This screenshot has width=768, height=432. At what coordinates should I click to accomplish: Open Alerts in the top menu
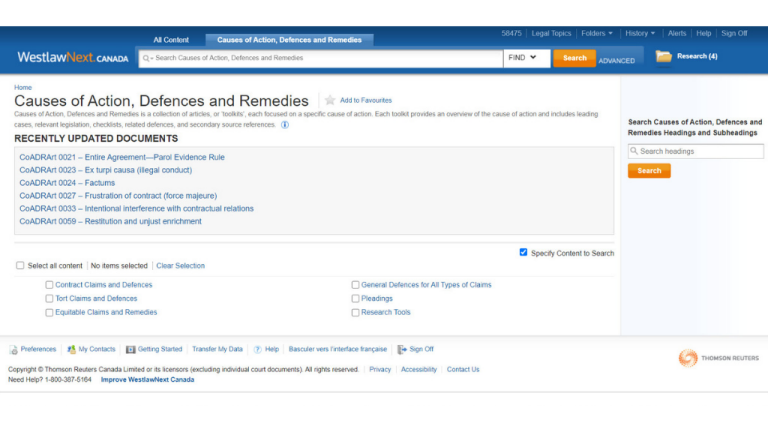click(x=677, y=33)
